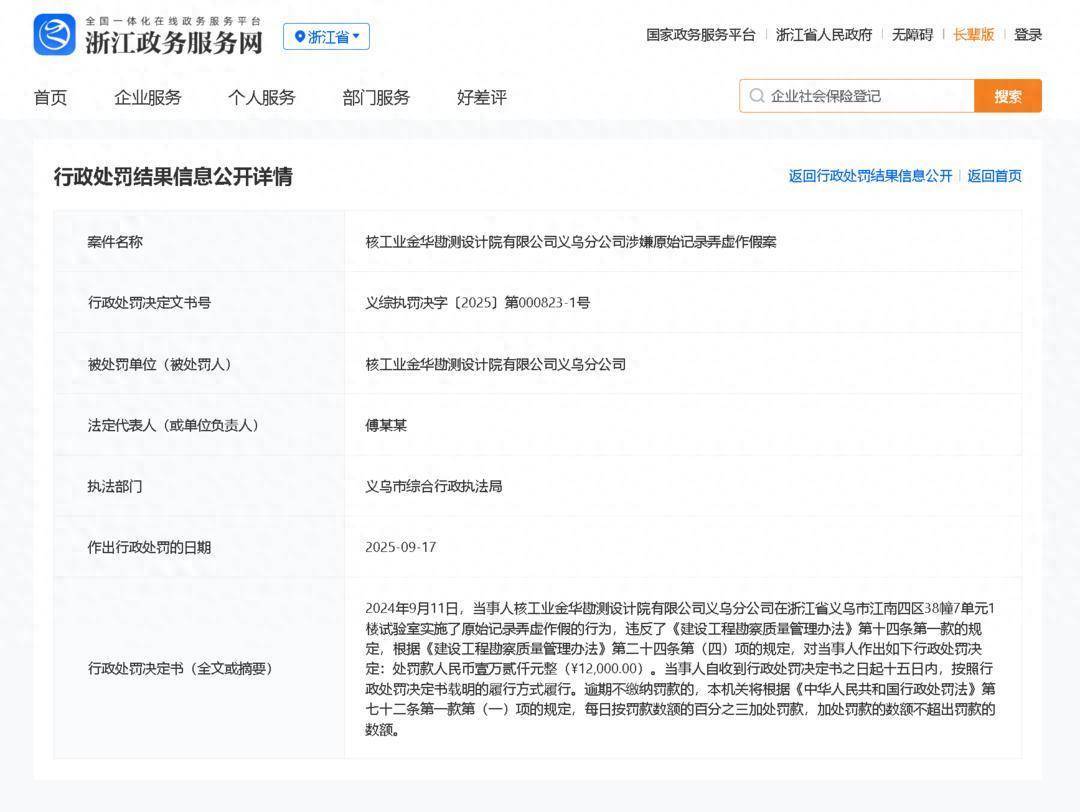The height and width of the screenshot is (812, 1080).
Task: Switch to 长辈版 elder mode
Action: point(973,34)
